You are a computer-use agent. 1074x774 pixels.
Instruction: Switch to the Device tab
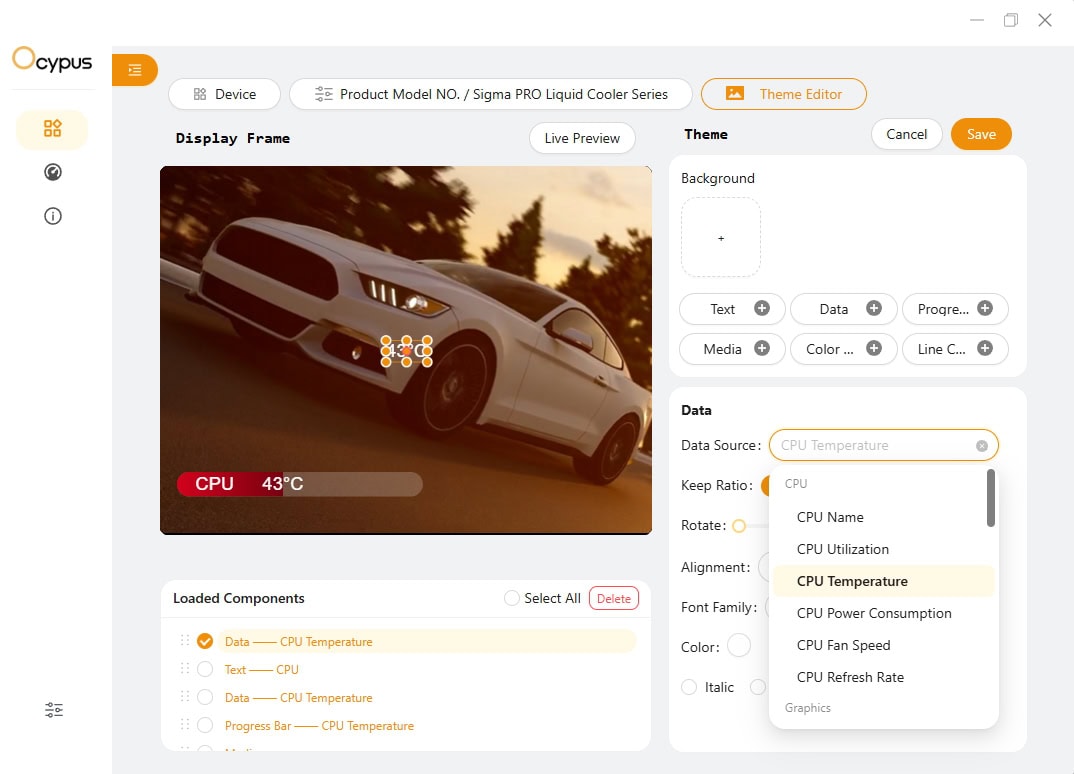[x=225, y=94]
